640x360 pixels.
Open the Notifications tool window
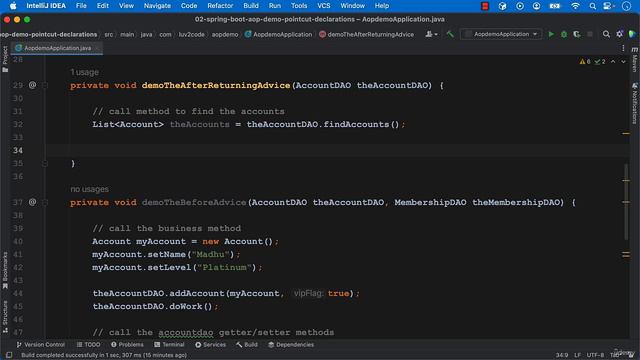(635, 103)
